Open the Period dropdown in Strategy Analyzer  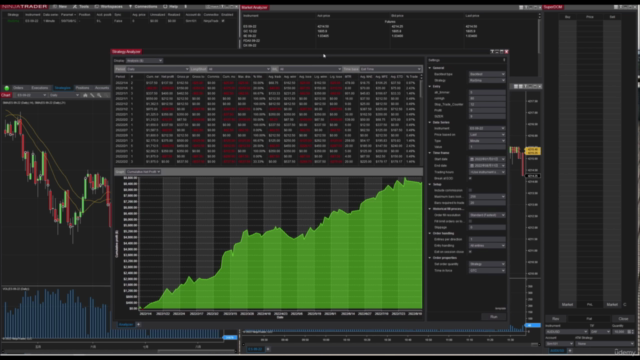point(158,69)
